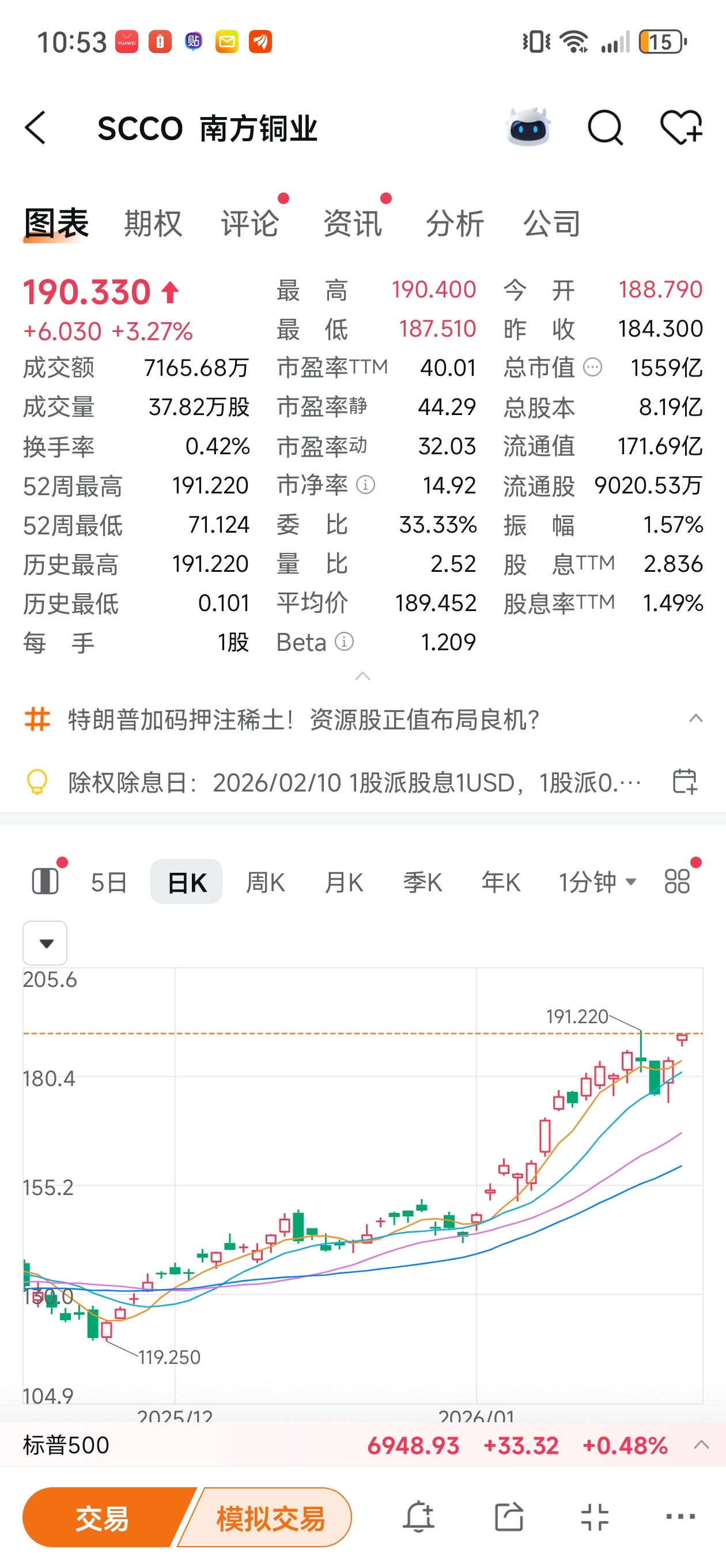This screenshot has width=726, height=1568.
Task: Tap the 流通股 value 9020.53万
Action: click(648, 486)
